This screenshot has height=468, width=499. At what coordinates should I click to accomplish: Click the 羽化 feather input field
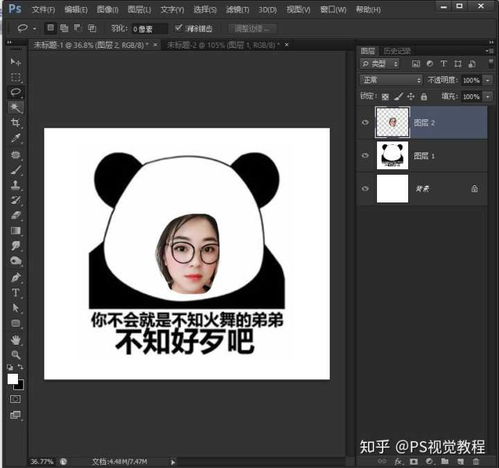coord(149,29)
